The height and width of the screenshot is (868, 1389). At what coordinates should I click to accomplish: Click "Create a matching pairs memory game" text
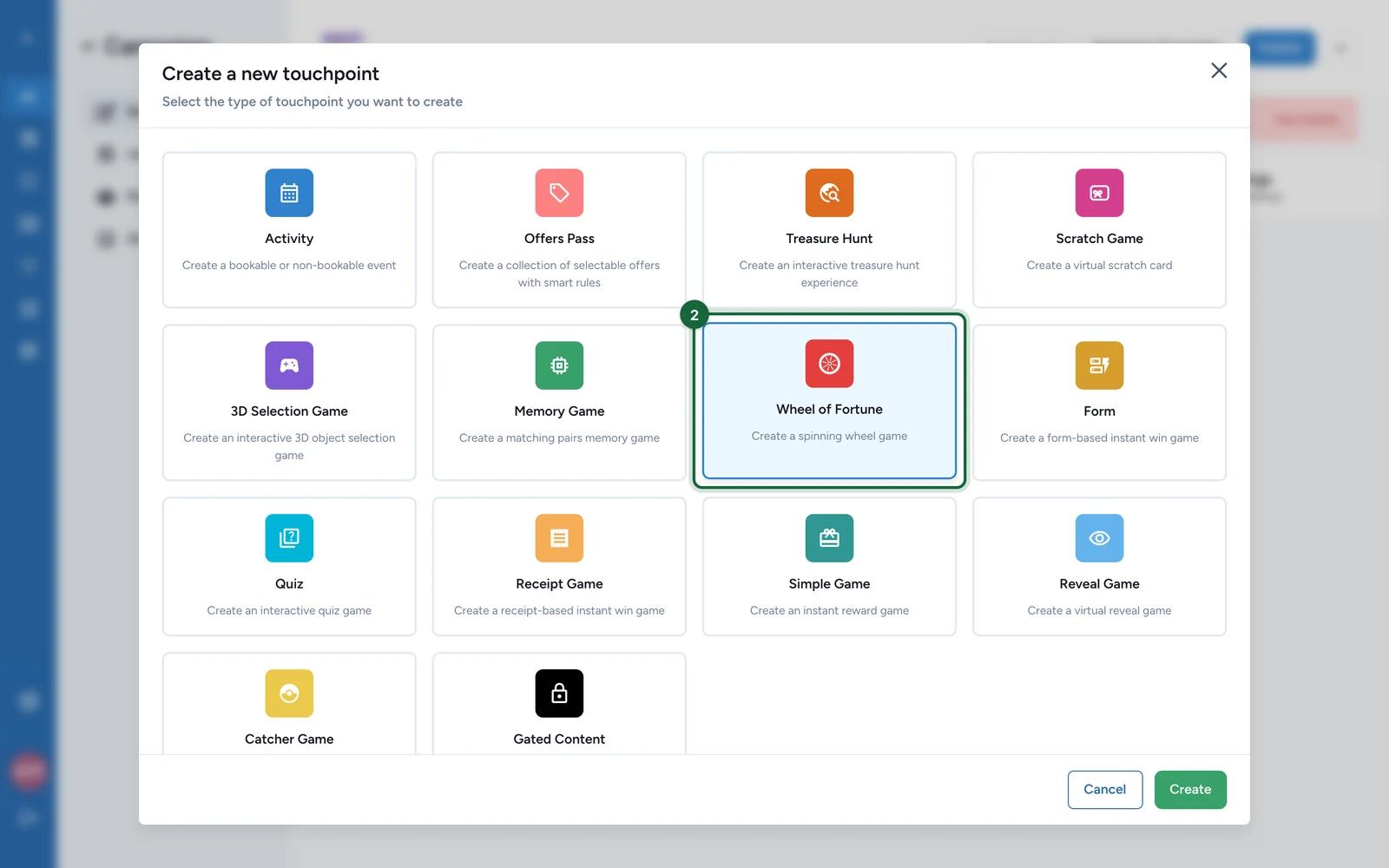point(559,438)
